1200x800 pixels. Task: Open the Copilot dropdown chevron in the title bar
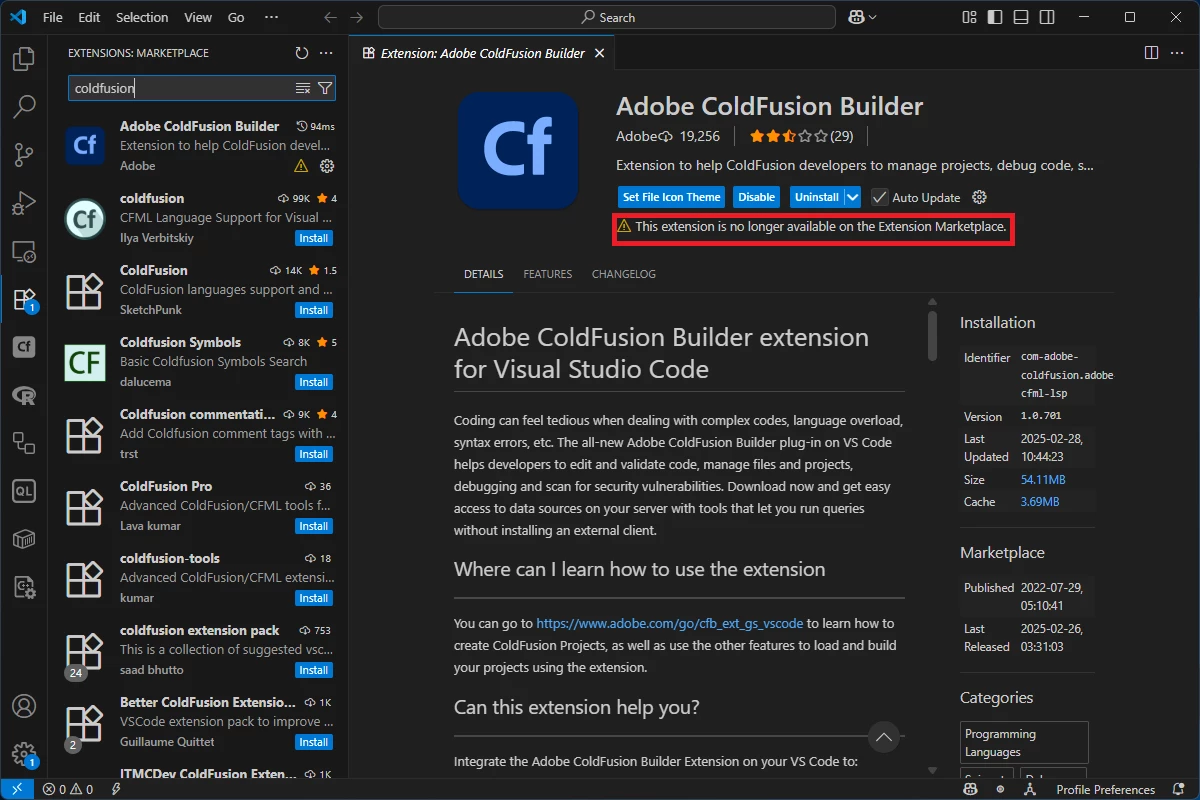(x=873, y=17)
